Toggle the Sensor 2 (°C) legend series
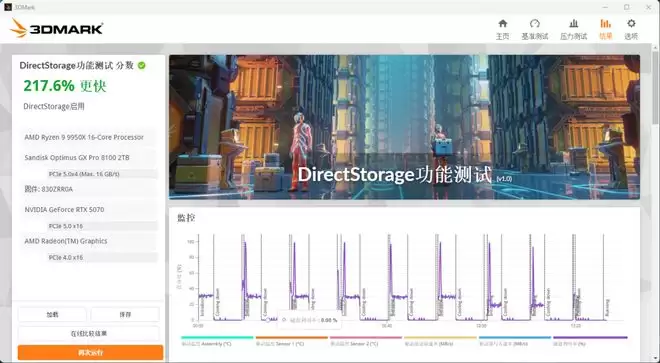Screen dimensions: 660x363 (366, 341)
